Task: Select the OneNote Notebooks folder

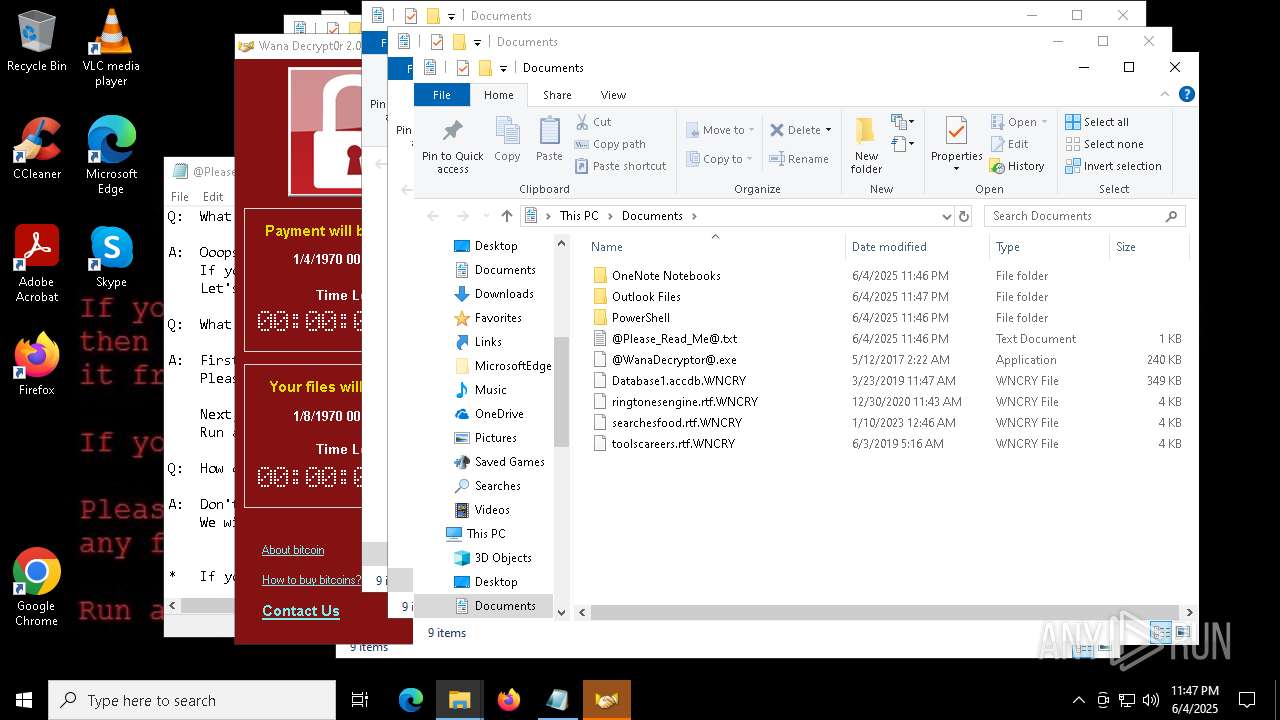Action: [666, 276]
